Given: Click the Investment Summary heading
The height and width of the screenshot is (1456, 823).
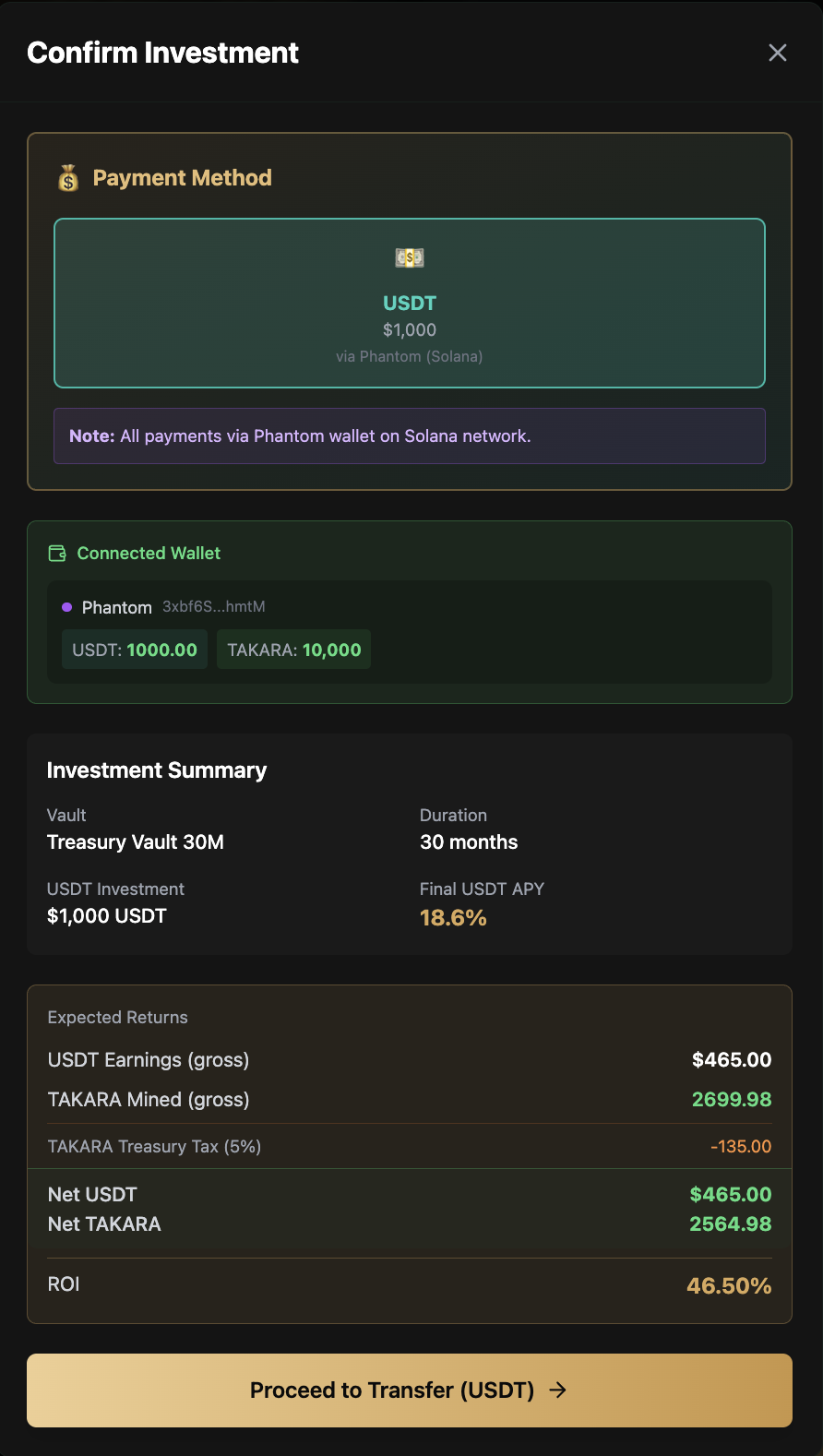Looking at the screenshot, I should tap(157, 770).
